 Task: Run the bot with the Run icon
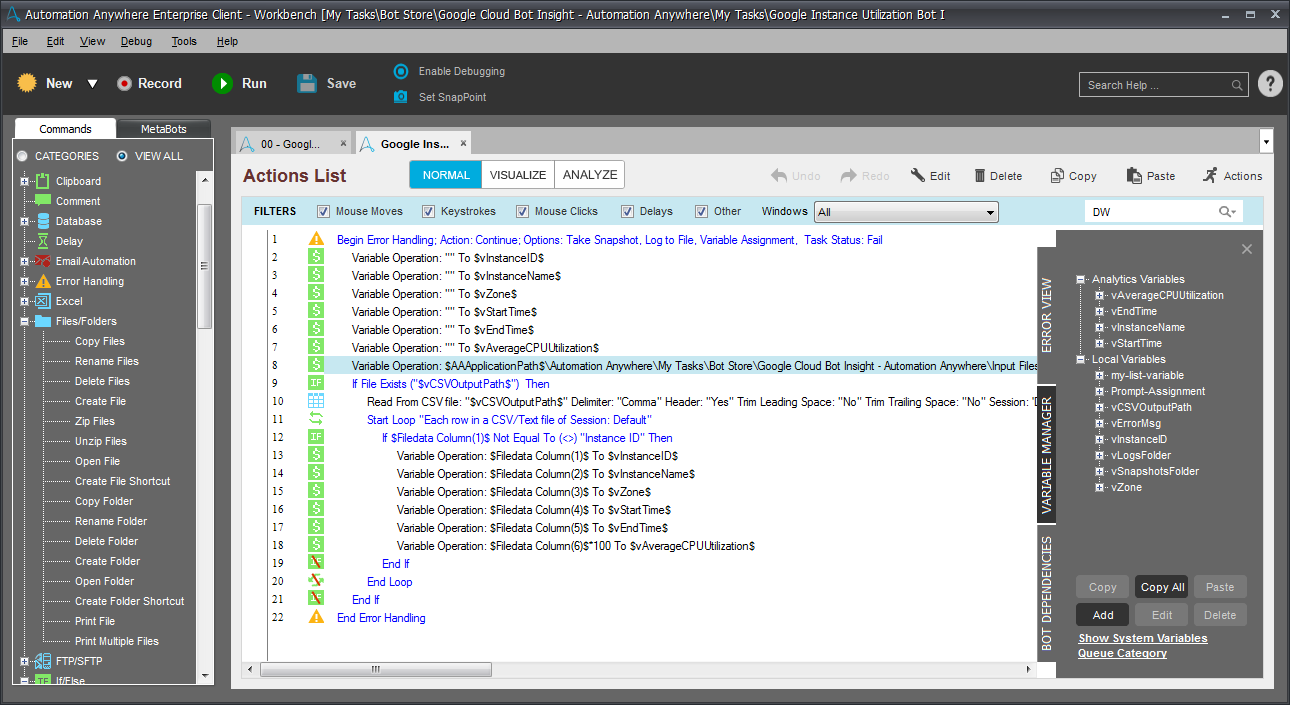pos(222,84)
